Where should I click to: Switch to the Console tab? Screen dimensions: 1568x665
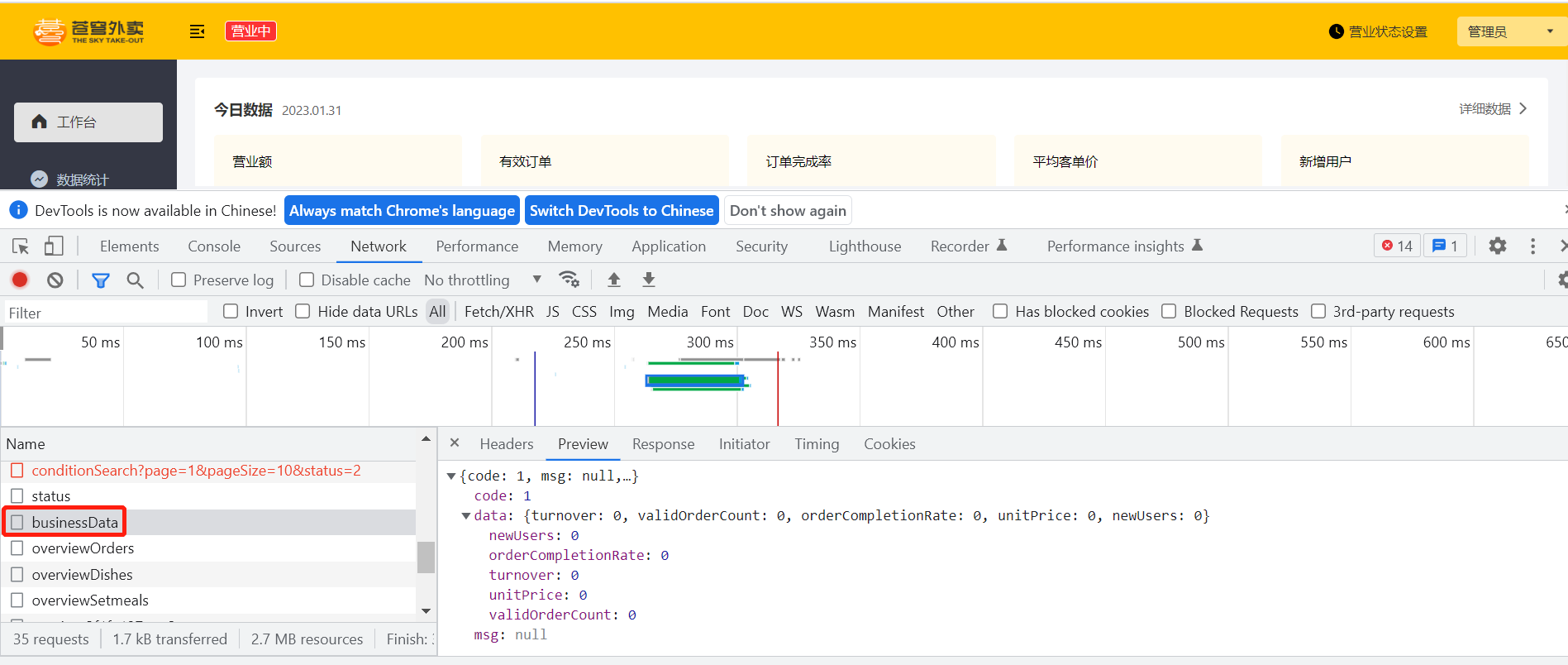tap(214, 246)
